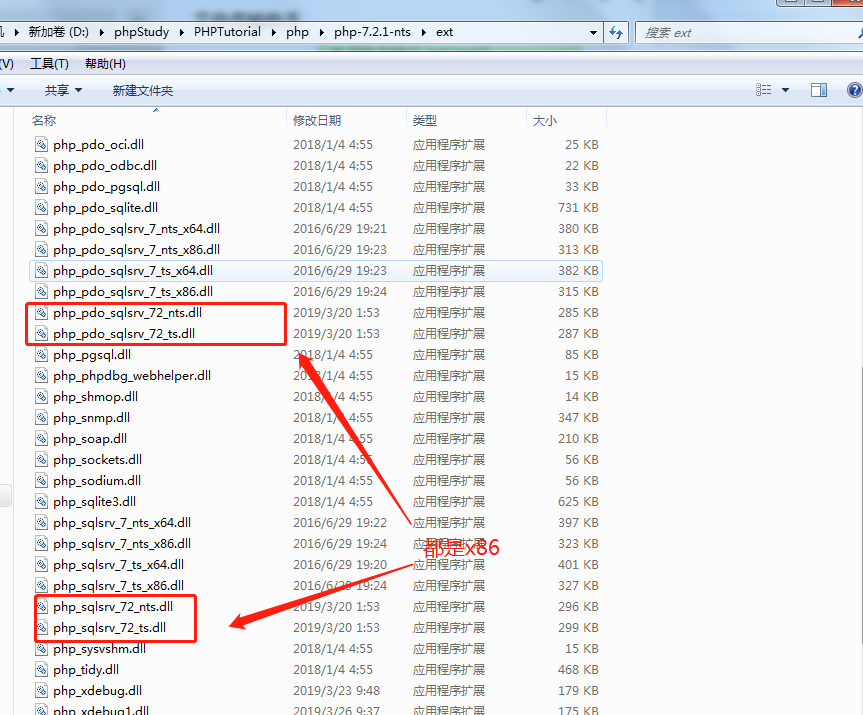The image size is (863, 715).
Task: Go to 新加卷 (D:) in breadcrumb
Action: [59, 32]
